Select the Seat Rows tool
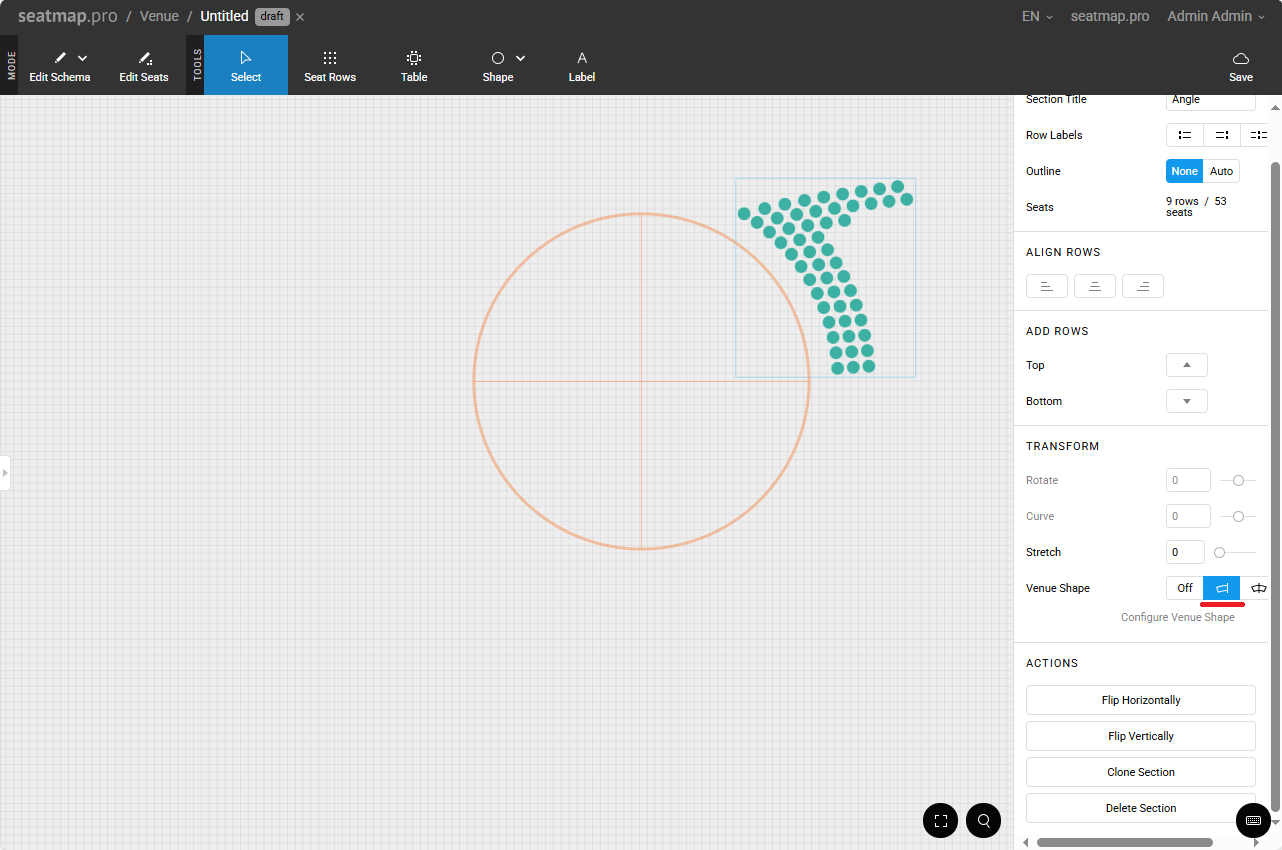Viewport: 1282px width, 850px height. coord(329,66)
